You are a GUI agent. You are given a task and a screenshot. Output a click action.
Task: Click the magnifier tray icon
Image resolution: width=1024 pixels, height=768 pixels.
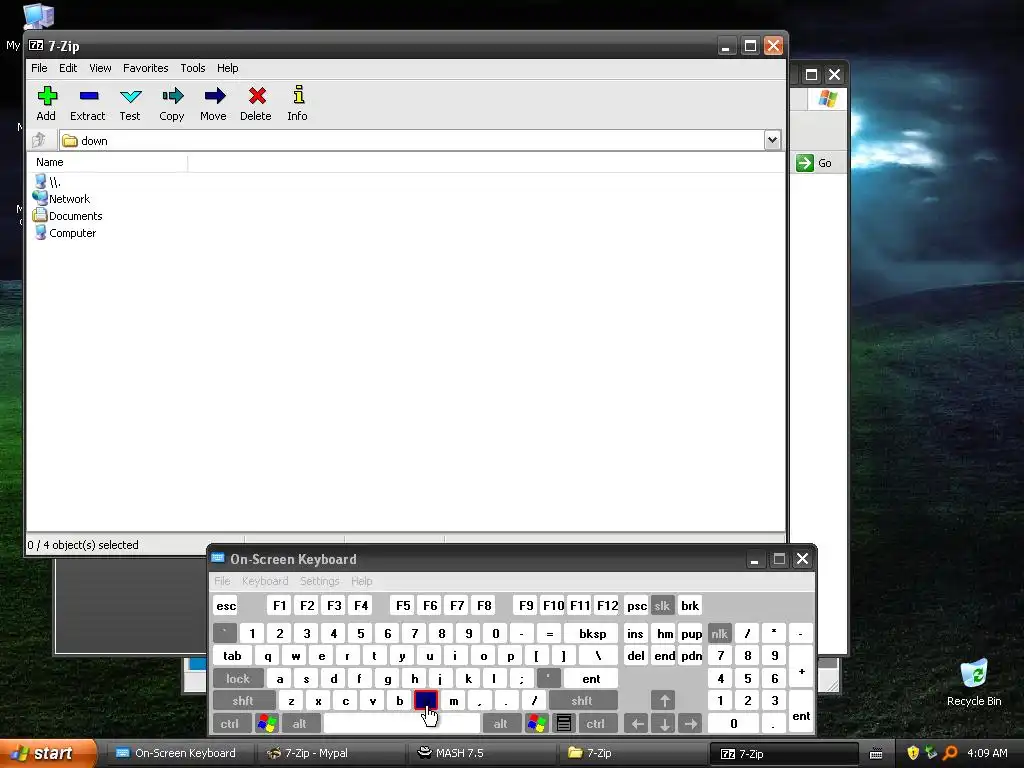pos(950,753)
